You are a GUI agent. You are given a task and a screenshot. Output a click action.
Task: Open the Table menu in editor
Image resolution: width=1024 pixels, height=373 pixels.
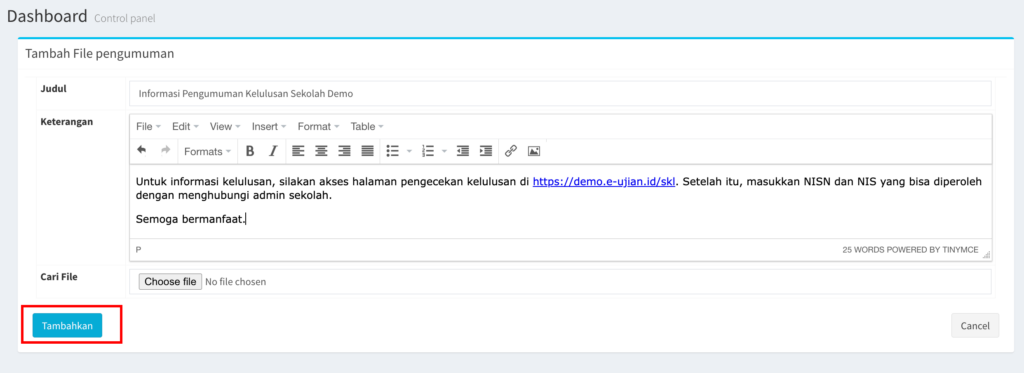pos(367,126)
